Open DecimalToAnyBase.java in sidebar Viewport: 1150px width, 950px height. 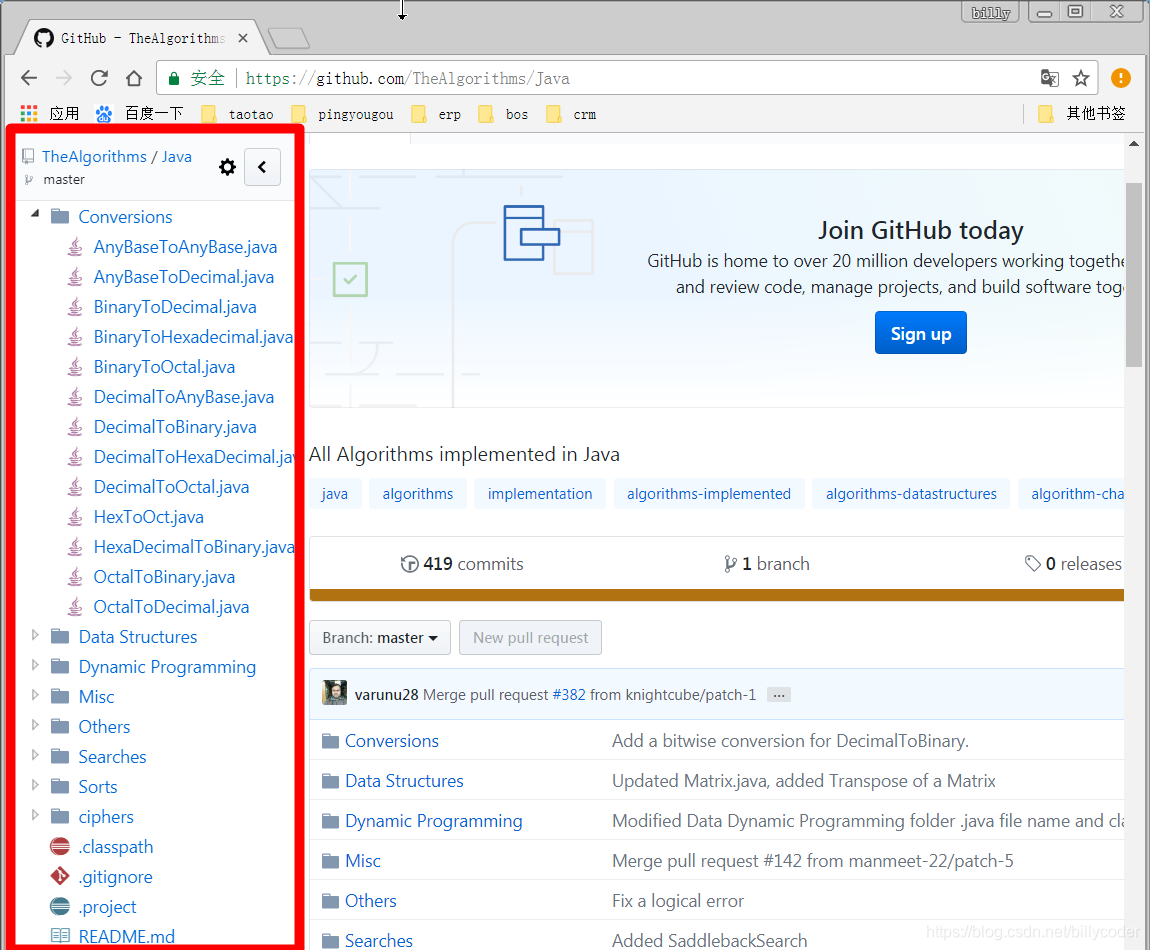click(x=183, y=398)
